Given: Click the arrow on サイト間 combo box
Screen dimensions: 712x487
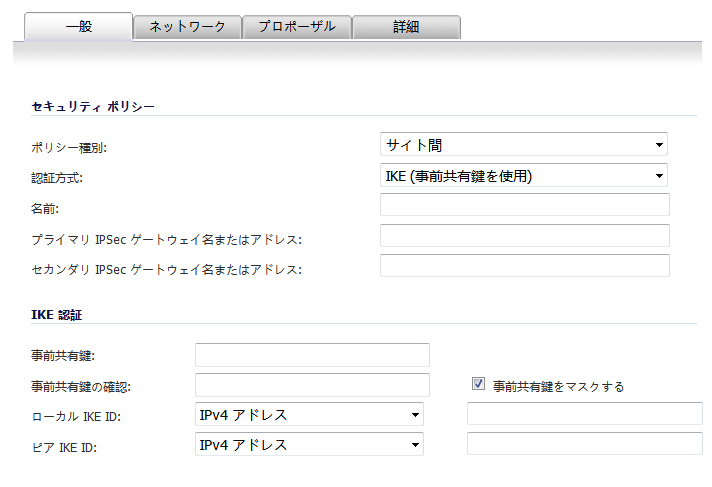Looking at the screenshot, I should 659,145.
